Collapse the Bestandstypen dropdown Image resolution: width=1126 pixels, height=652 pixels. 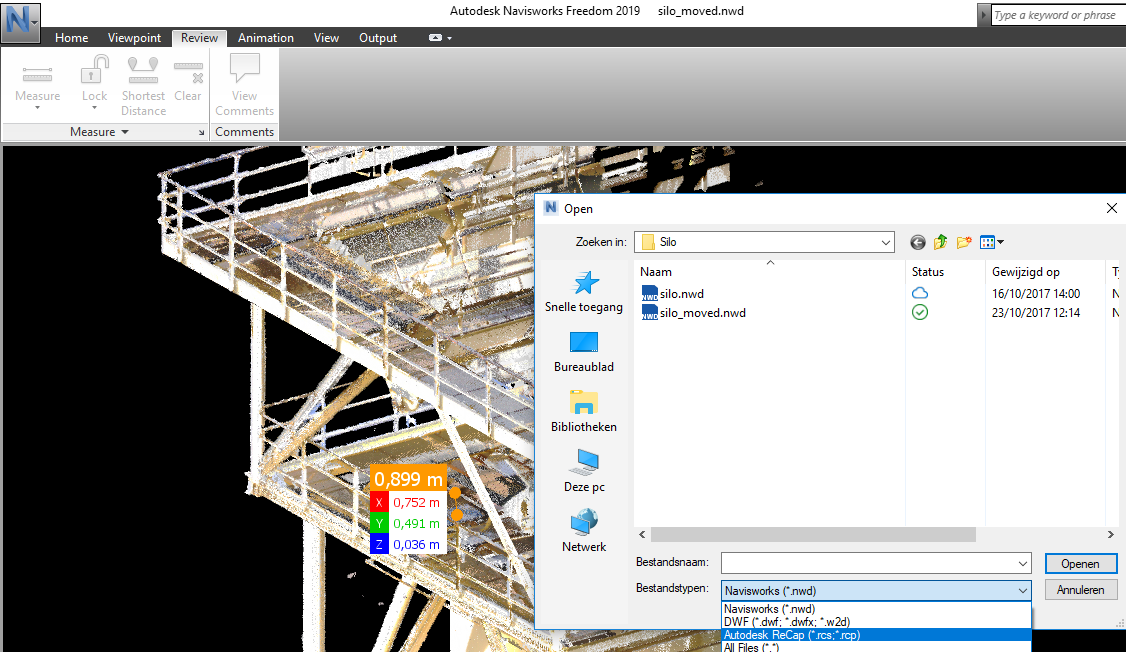[1023, 591]
